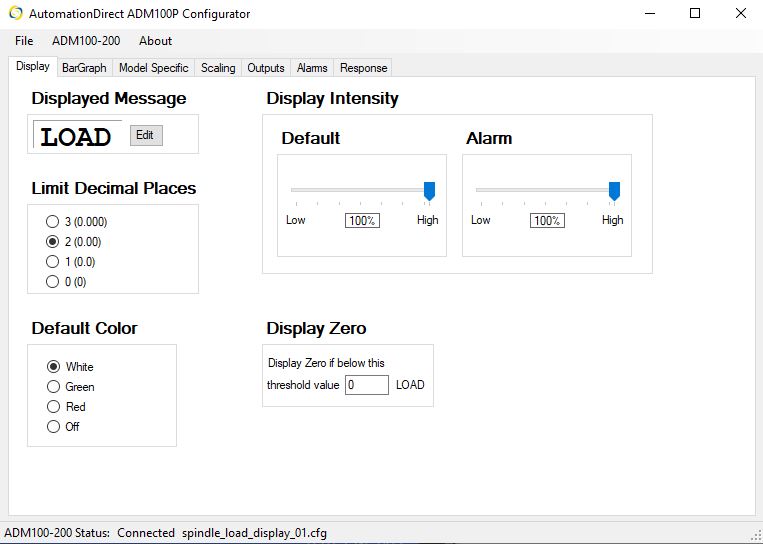Image resolution: width=763 pixels, height=544 pixels.
Task: Open the Outputs tab
Action: coord(266,68)
